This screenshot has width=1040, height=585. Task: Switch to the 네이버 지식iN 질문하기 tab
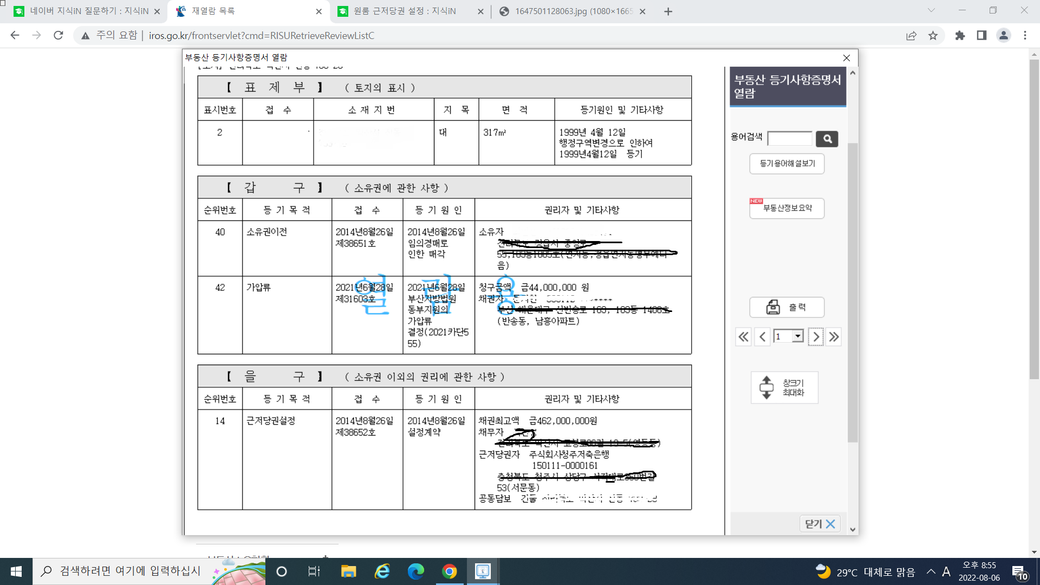86,11
